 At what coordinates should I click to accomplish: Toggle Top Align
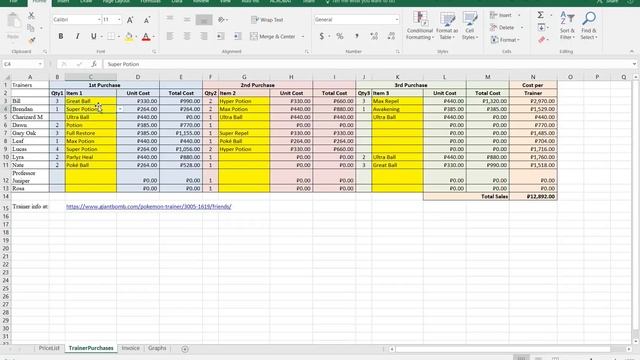tap(170, 19)
